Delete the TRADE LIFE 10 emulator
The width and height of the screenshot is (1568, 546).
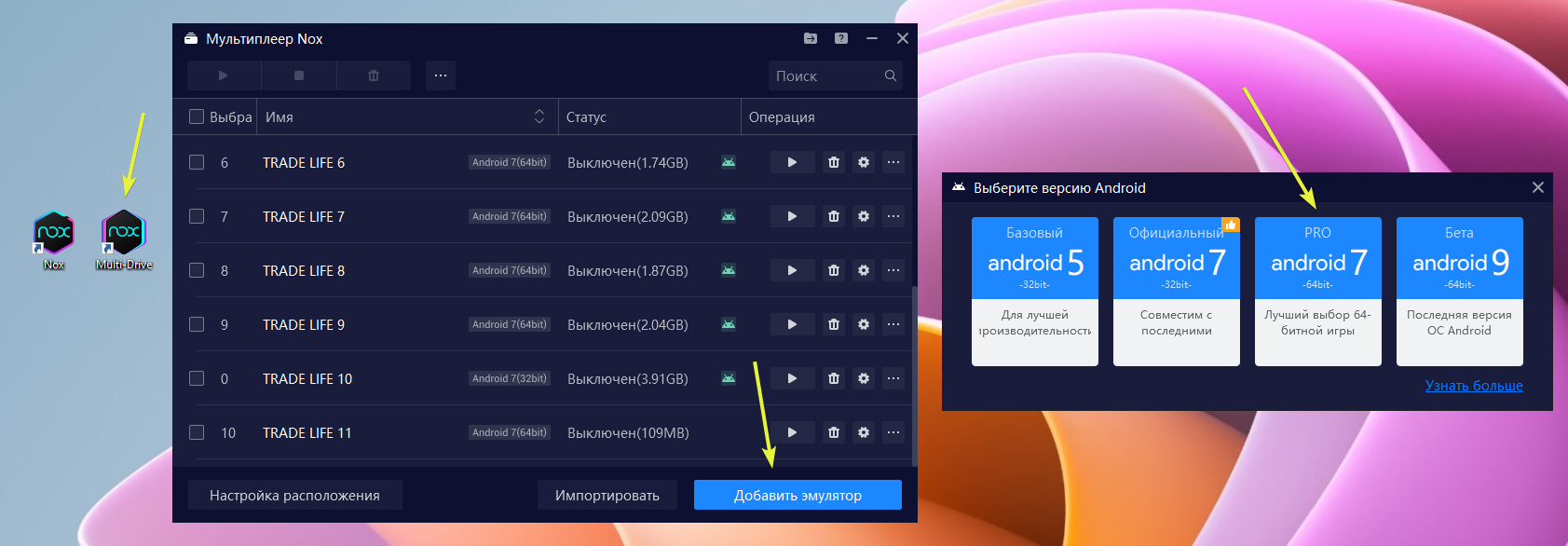pos(834,378)
